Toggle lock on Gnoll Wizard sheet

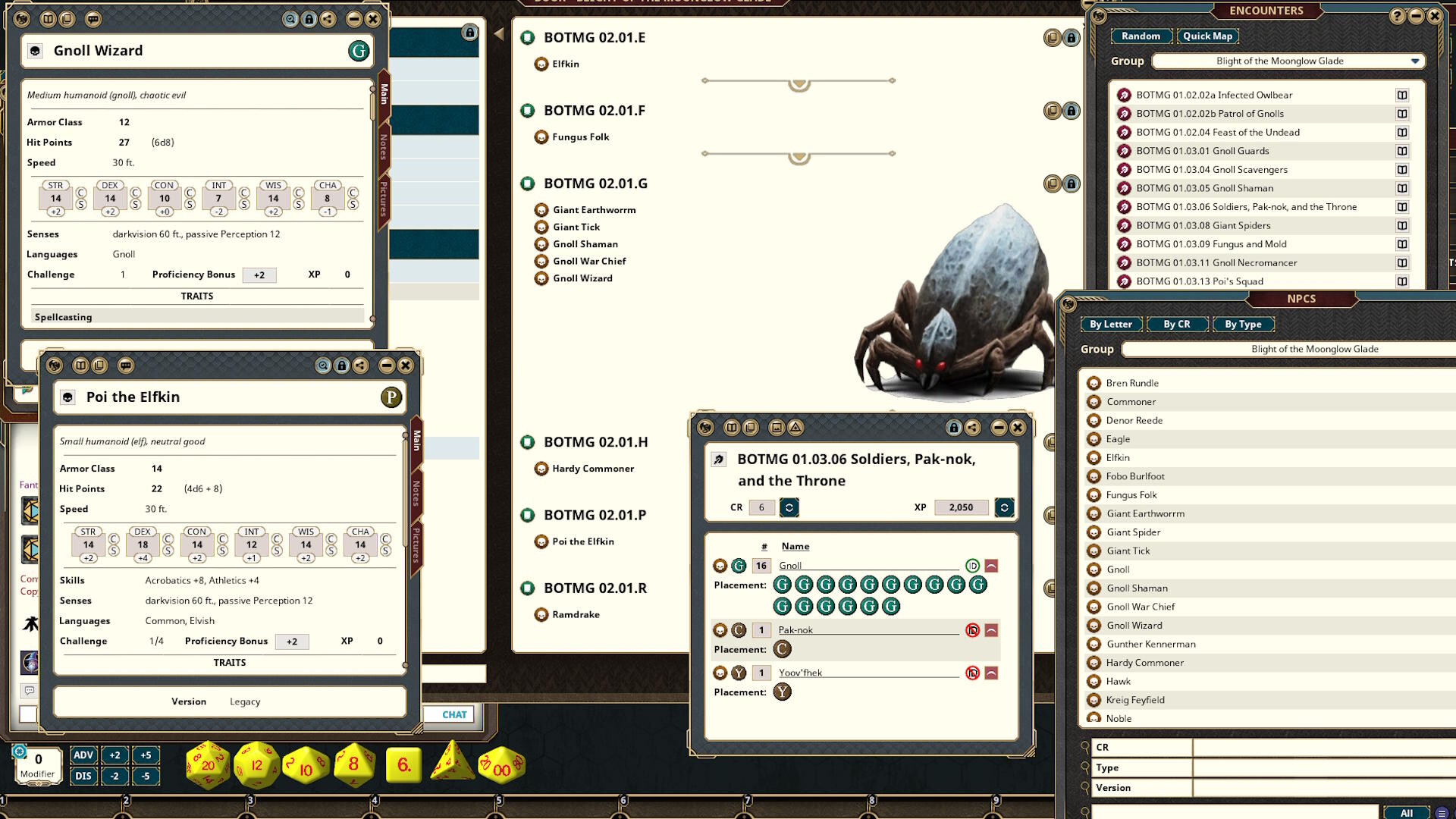click(x=309, y=19)
